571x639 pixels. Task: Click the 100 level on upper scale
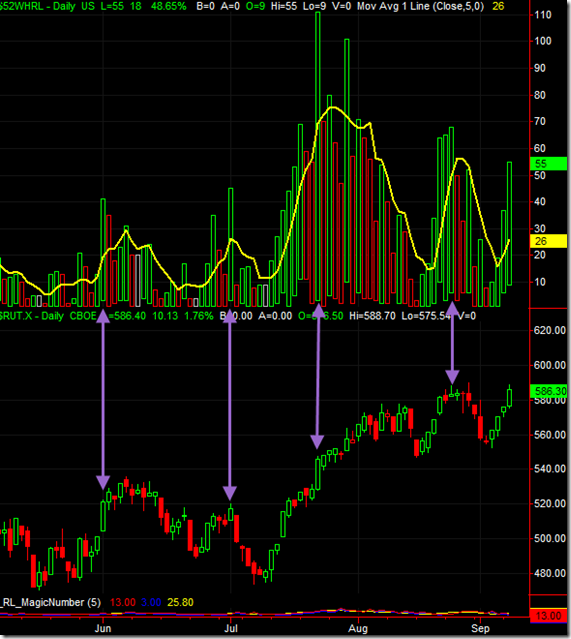point(542,41)
